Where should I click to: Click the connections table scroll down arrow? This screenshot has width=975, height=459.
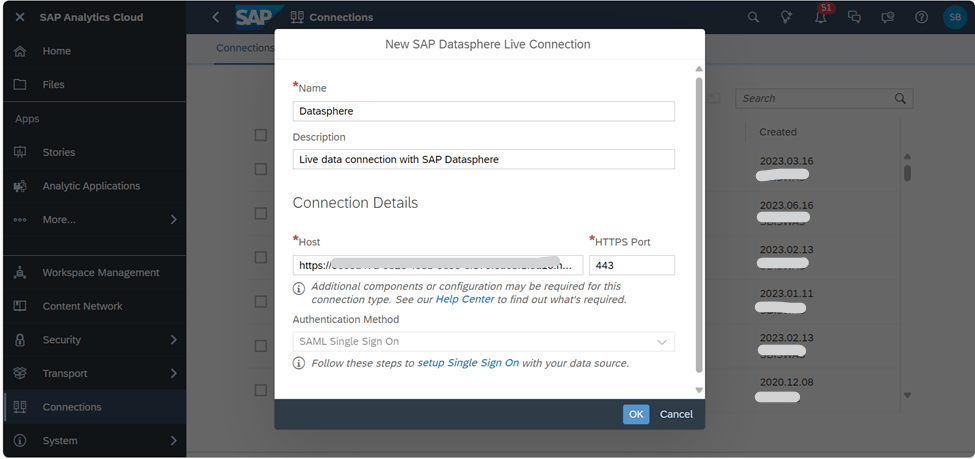(907, 395)
